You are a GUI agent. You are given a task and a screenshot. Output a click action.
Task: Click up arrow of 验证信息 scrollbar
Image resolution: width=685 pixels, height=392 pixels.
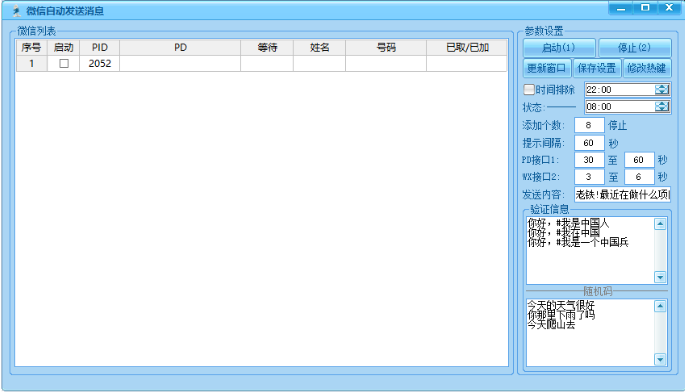click(660, 224)
